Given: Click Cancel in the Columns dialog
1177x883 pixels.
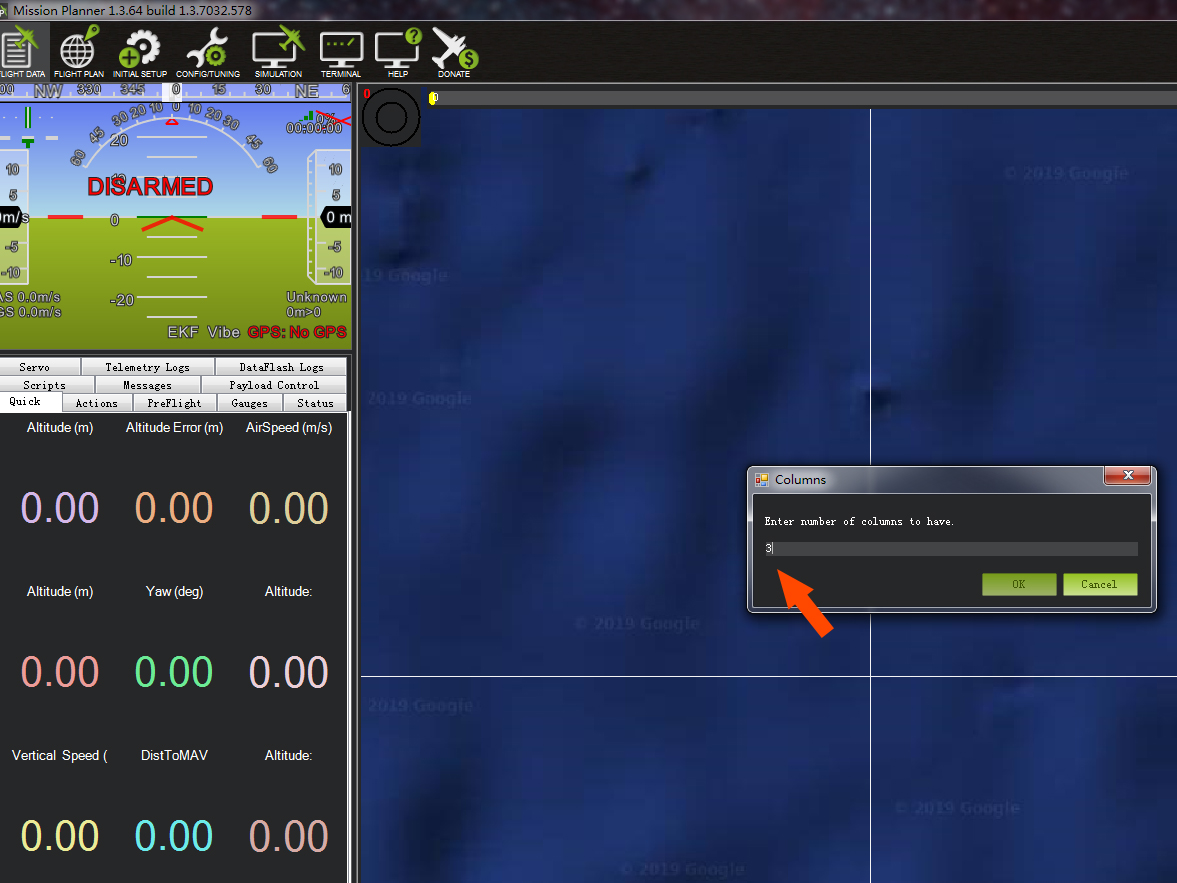Looking at the screenshot, I should point(1100,584).
